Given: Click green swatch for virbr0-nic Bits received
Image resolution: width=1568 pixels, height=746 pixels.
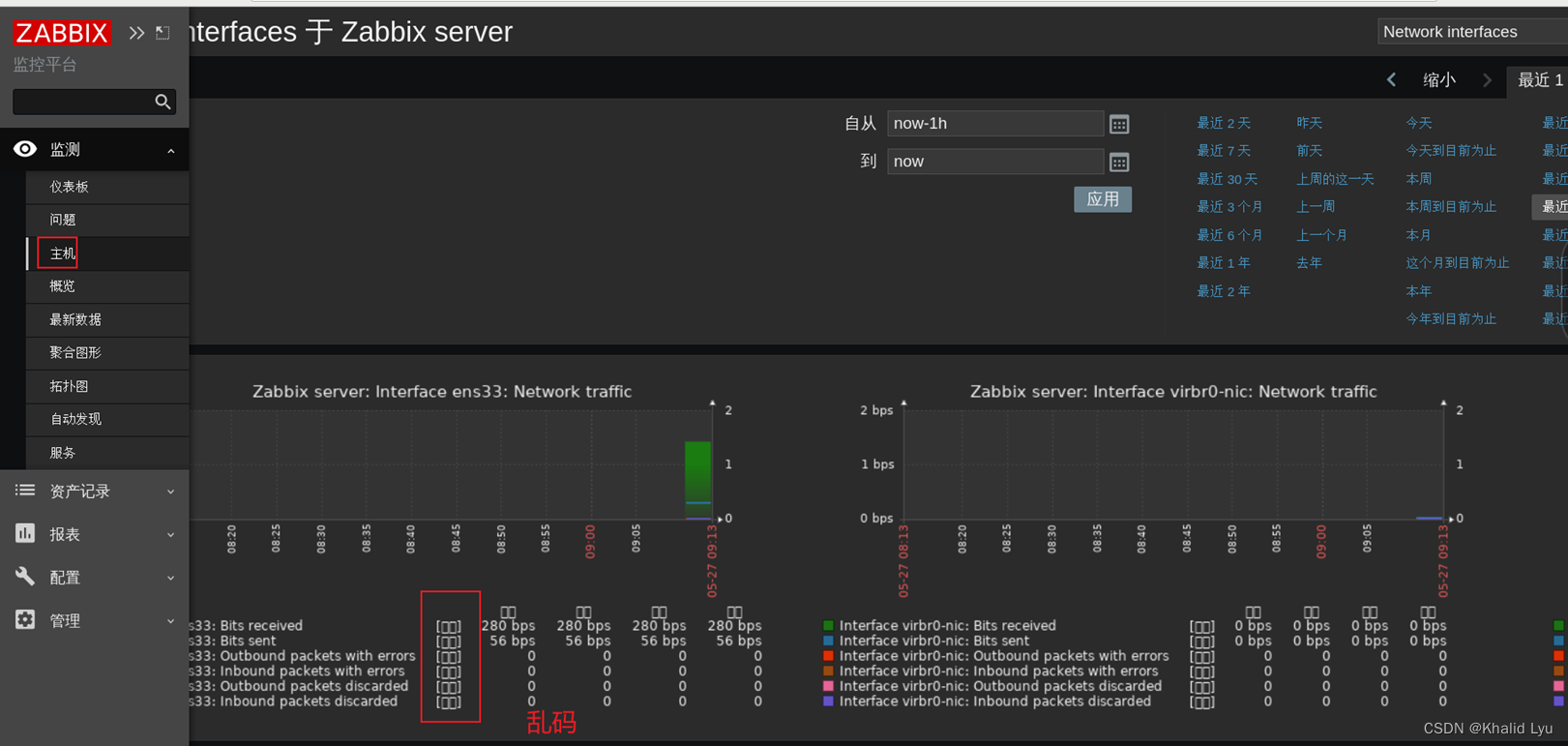Looking at the screenshot, I should 828,626.
